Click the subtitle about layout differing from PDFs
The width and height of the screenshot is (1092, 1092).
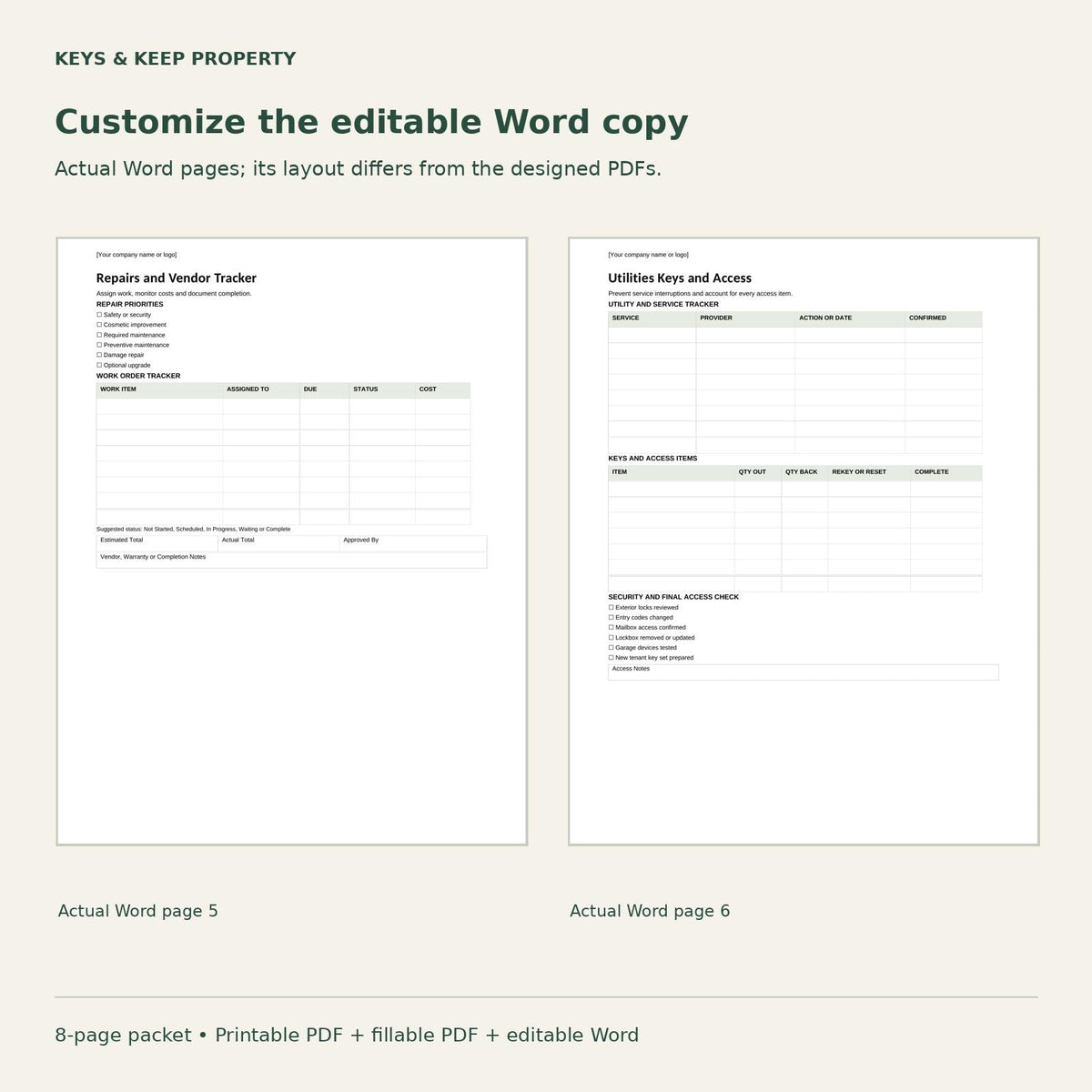point(358,169)
